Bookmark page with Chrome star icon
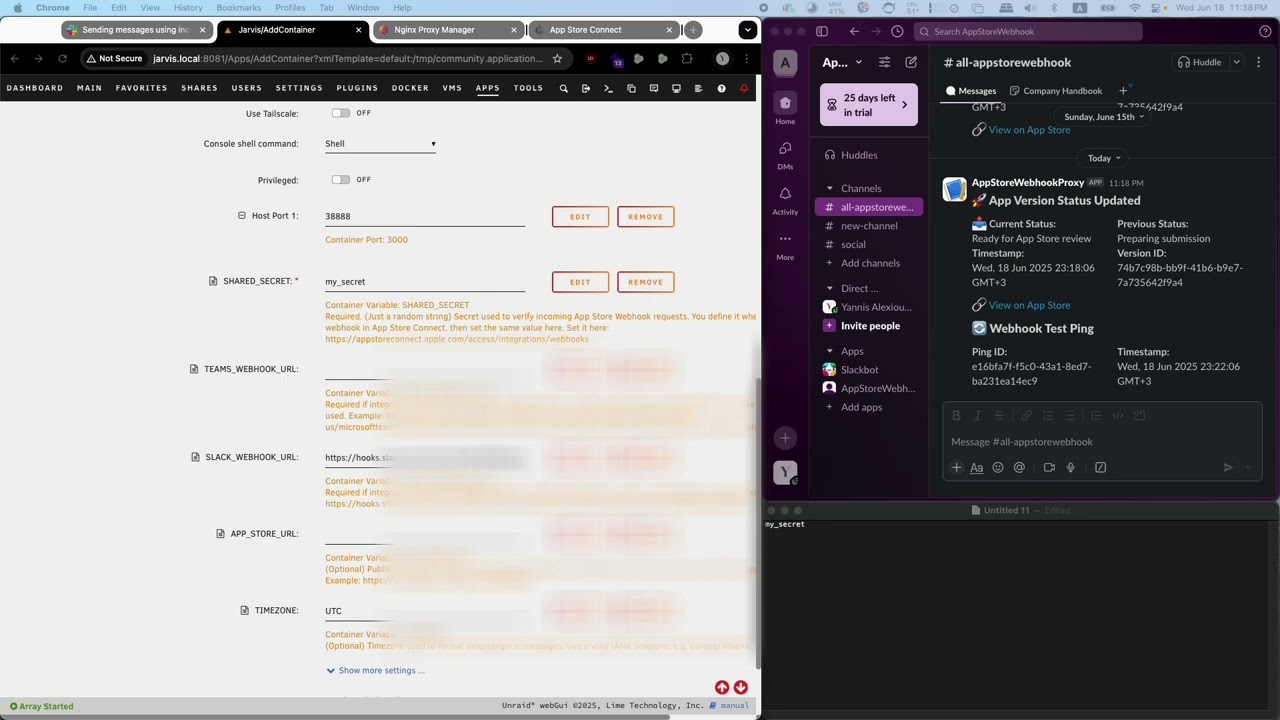This screenshot has height=720, width=1280. pos(557,59)
